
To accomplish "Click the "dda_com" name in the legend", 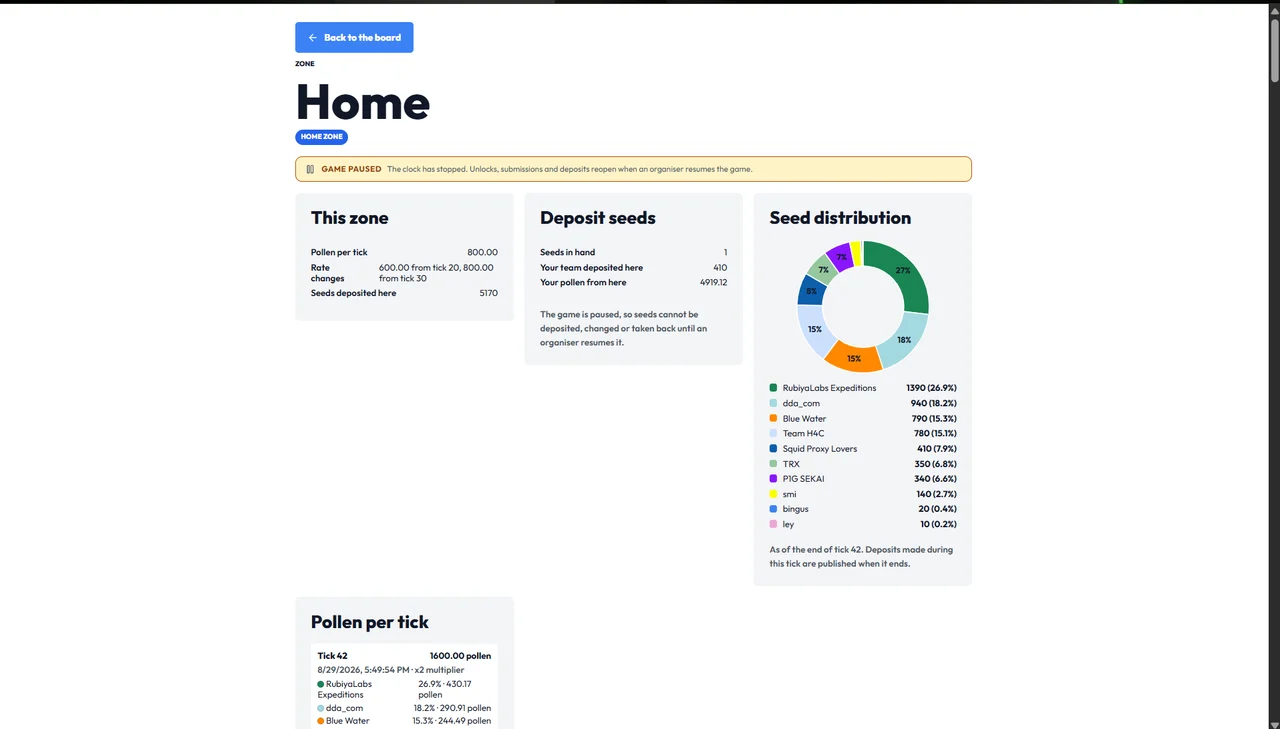I will point(801,403).
